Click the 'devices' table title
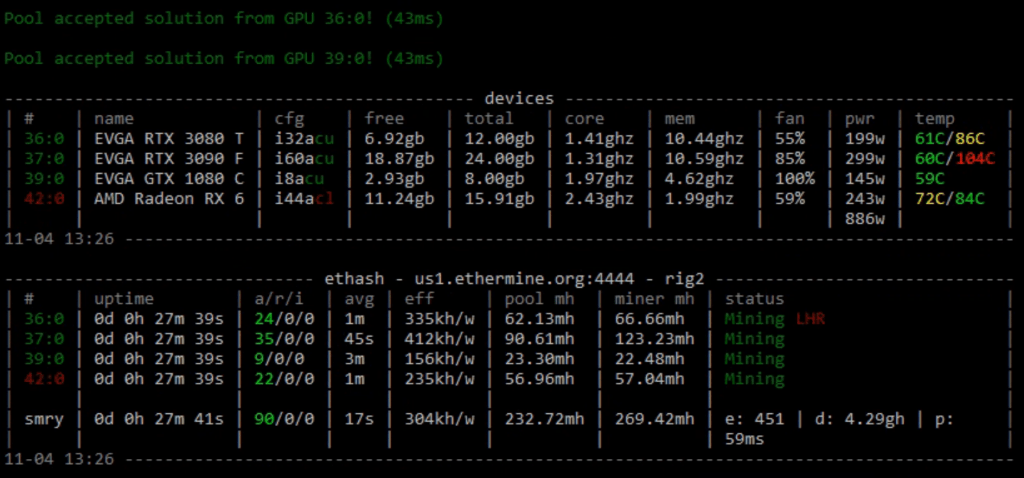 tap(519, 99)
